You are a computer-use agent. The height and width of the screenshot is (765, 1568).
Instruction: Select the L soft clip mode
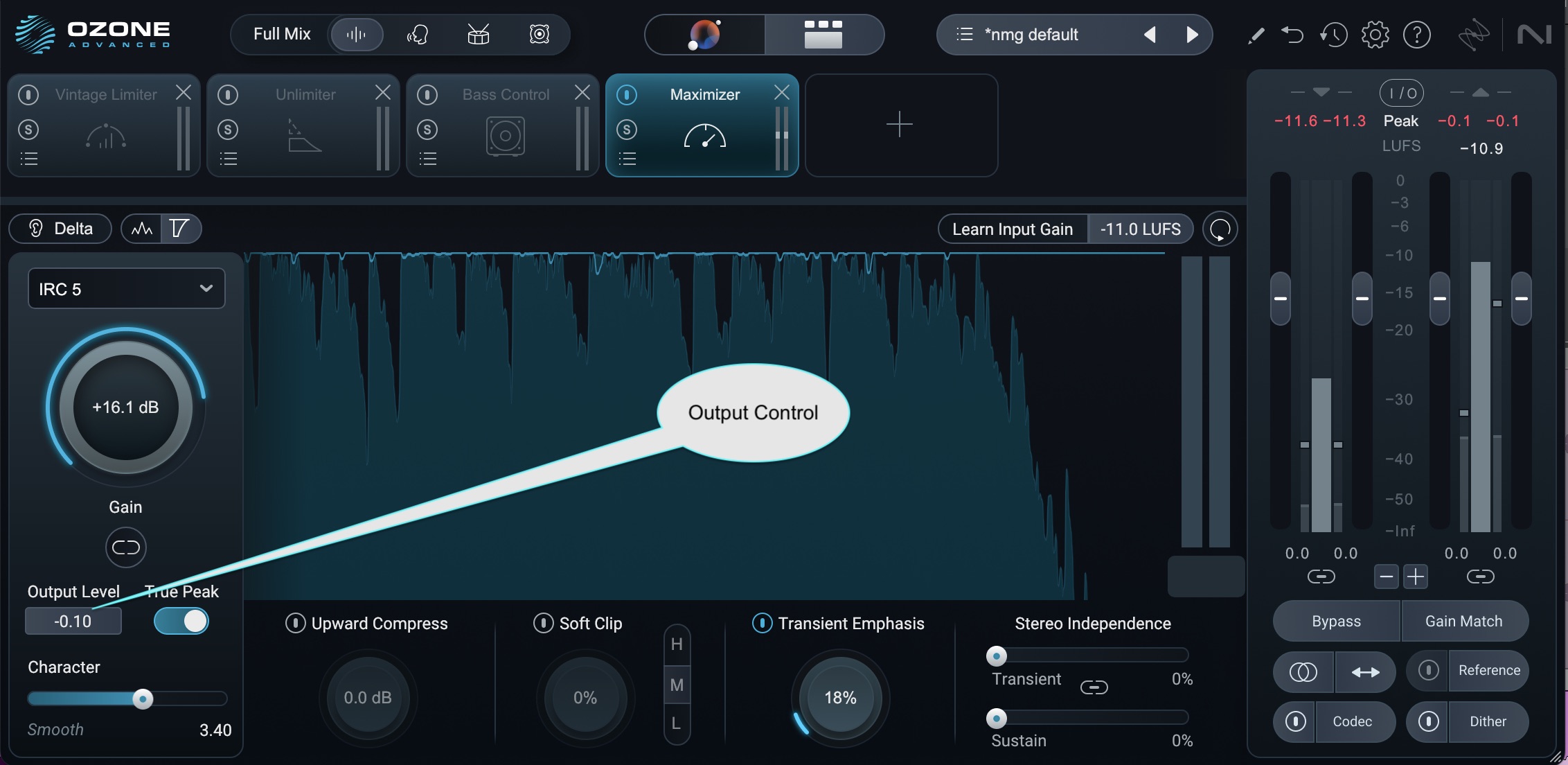[677, 724]
